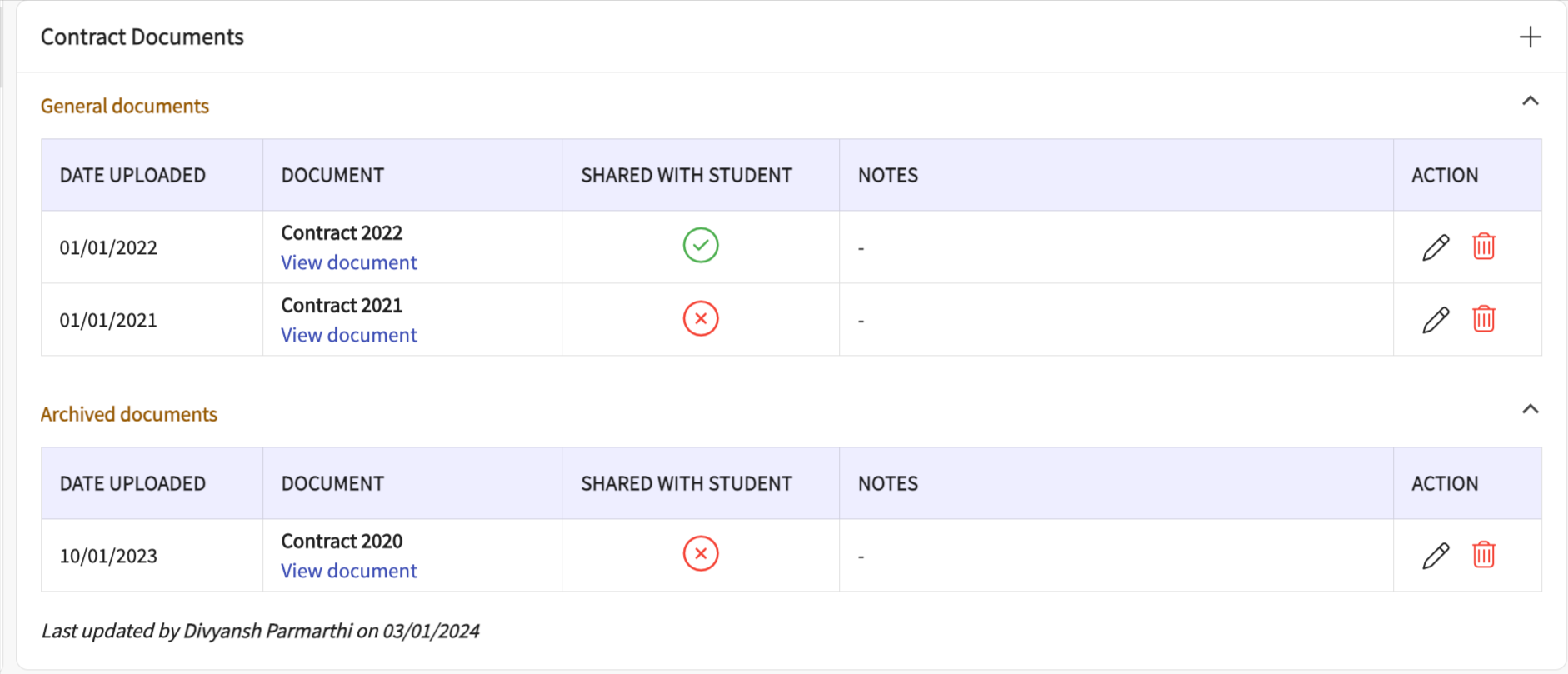Collapse the Archived documents section

tap(1530, 409)
